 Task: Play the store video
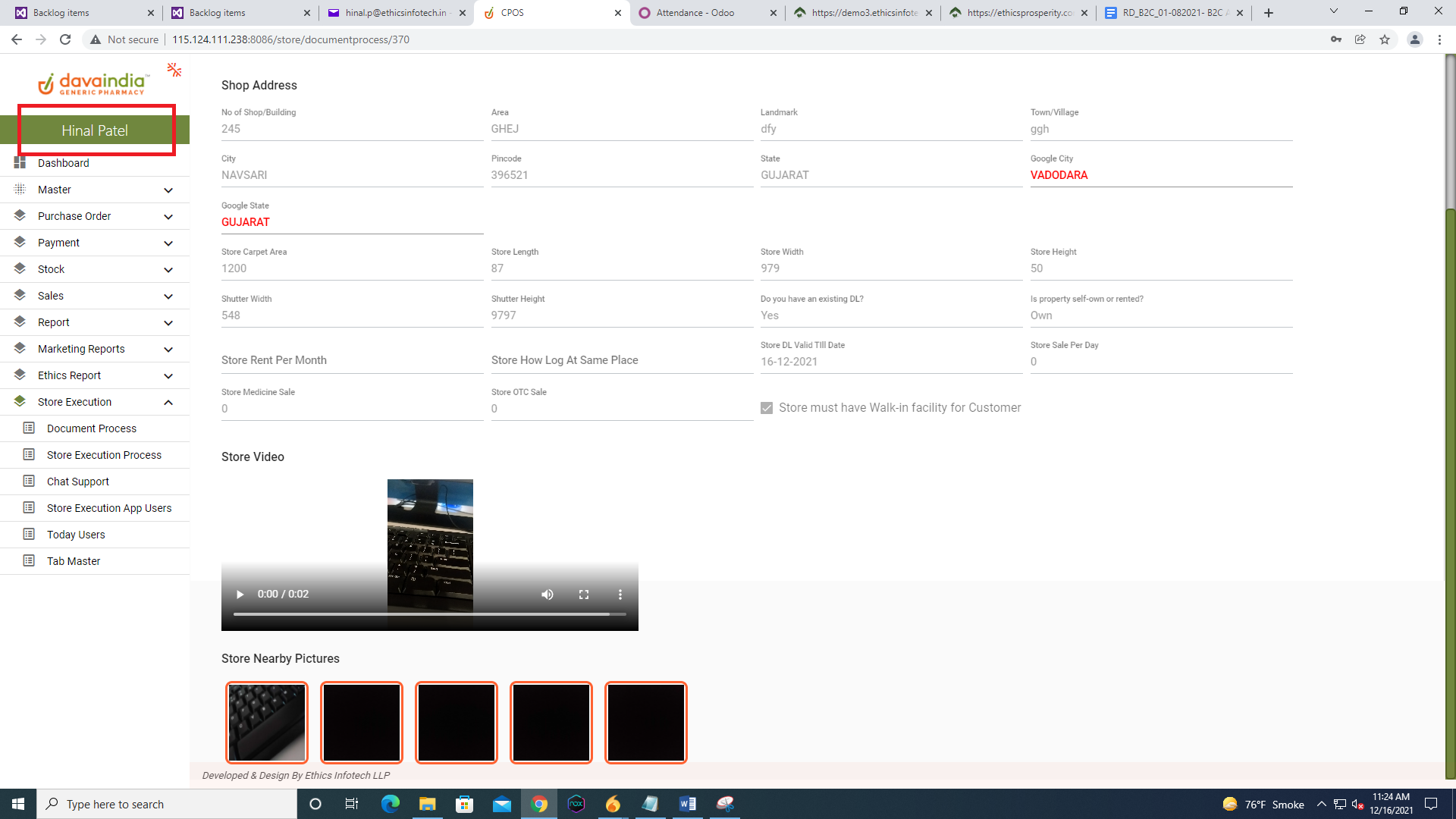coord(240,595)
